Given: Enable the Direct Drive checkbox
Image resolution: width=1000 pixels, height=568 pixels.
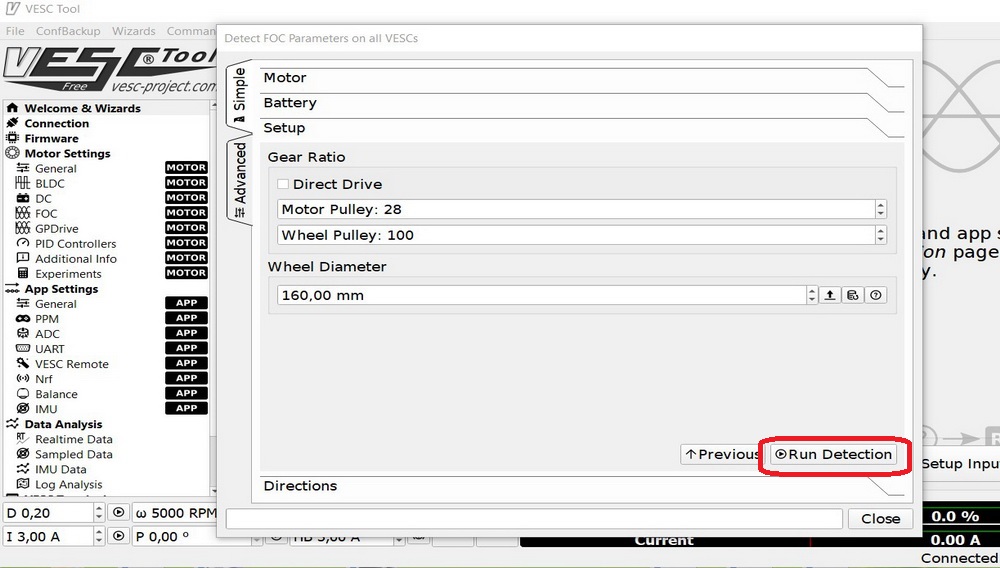Looking at the screenshot, I should click(283, 184).
